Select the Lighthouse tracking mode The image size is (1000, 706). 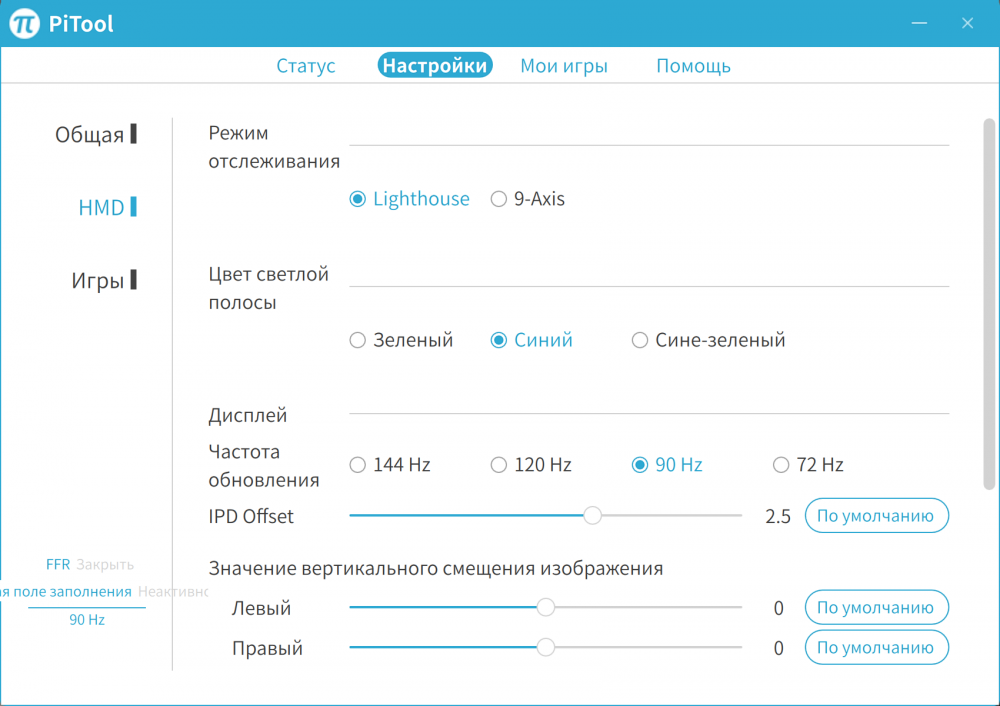pyautogui.click(x=357, y=199)
